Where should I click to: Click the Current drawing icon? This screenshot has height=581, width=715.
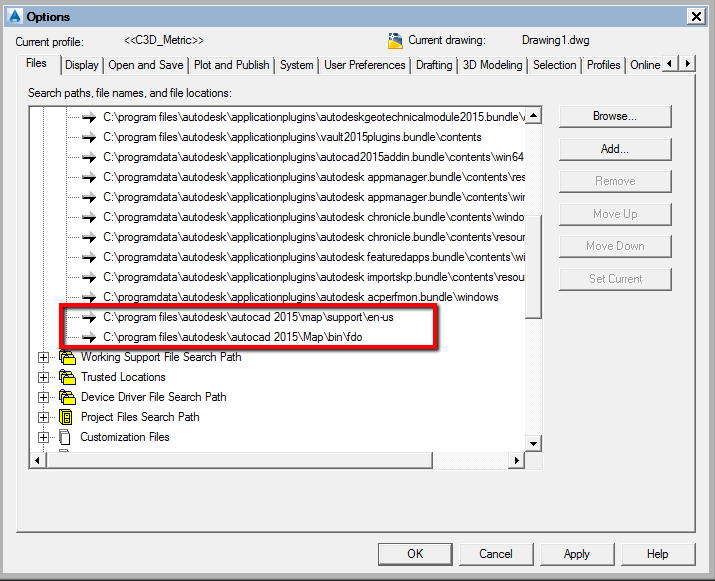tap(395, 41)
